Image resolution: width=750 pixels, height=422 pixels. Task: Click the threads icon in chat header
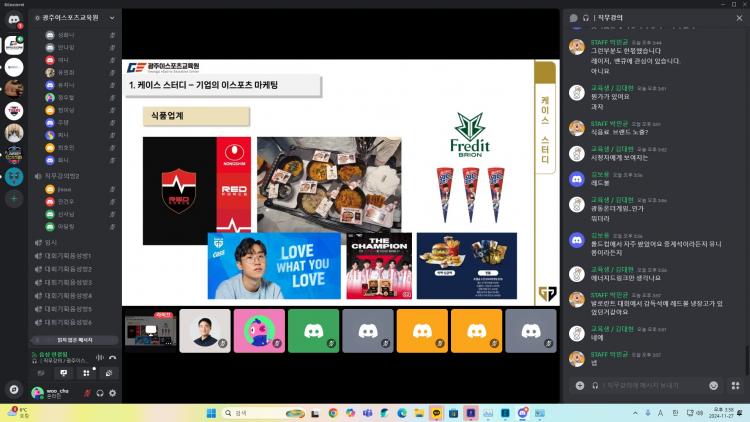click(574, 18)
